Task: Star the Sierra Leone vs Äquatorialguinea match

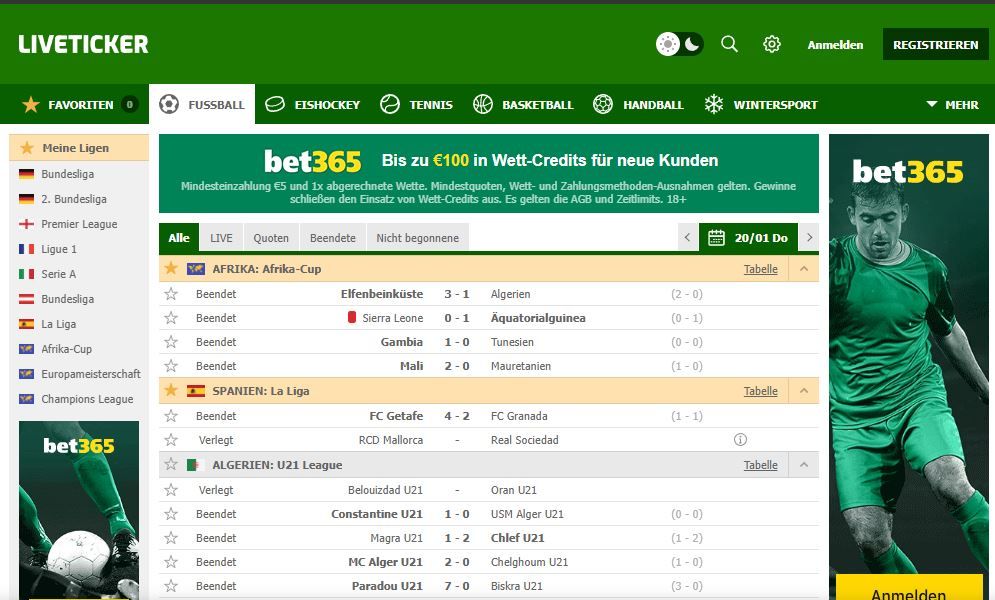Action: tap(171, 318)
